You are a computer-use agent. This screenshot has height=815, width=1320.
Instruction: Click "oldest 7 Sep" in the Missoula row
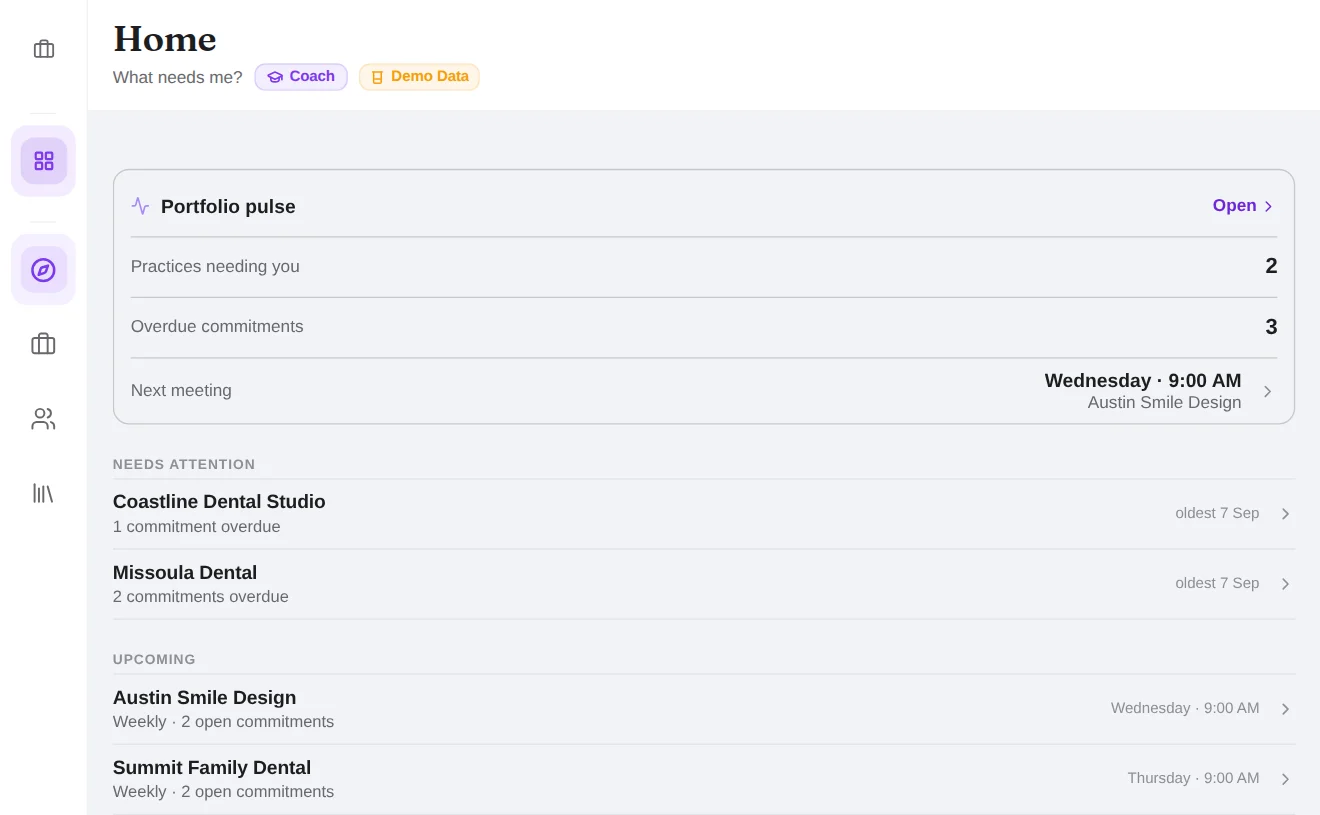pos(1217,583)
